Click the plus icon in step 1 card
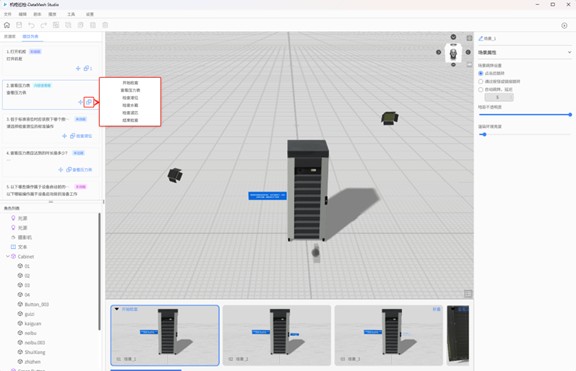The image size is (576, 371). pyautogui.click(x=78, y=68)
